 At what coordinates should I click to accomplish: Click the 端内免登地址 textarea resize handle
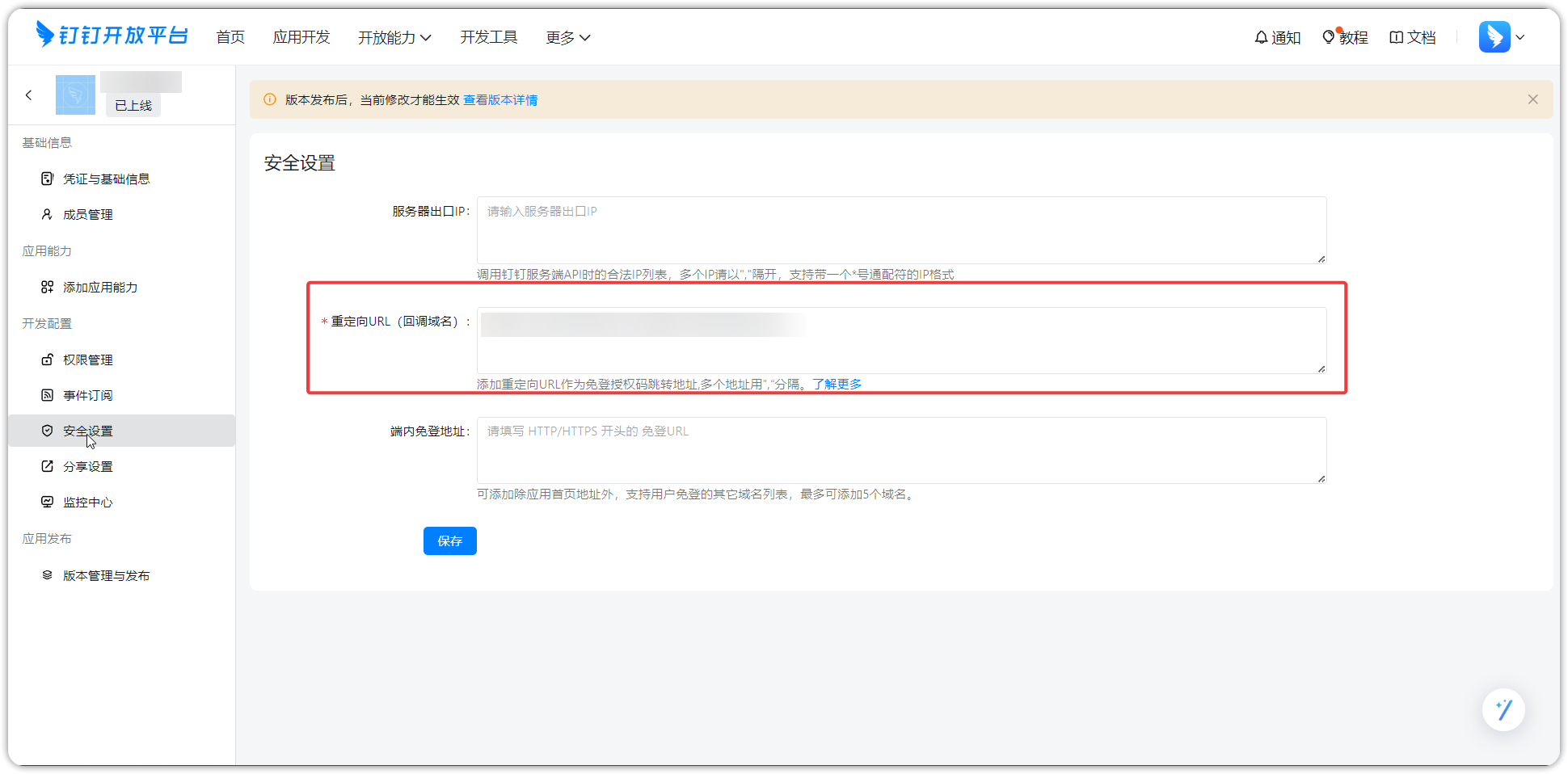[1321, 478]
